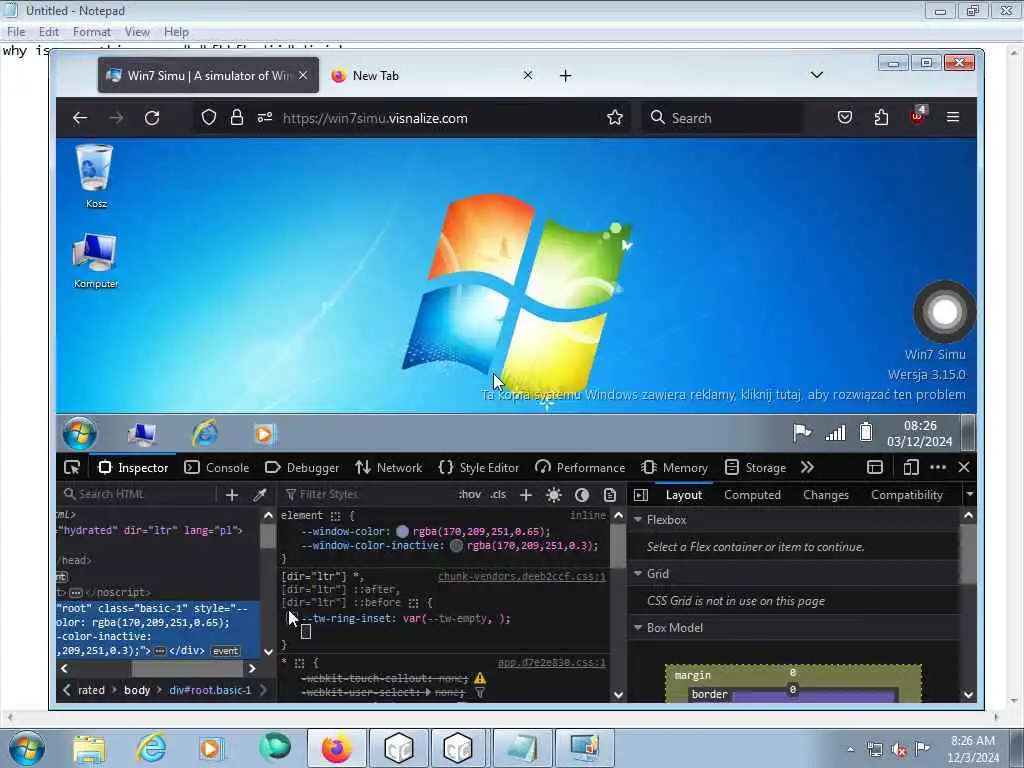Switch to the Computed sidebar tab
Viewport: 1024px width, 768px height.
(x=752, y=495)
